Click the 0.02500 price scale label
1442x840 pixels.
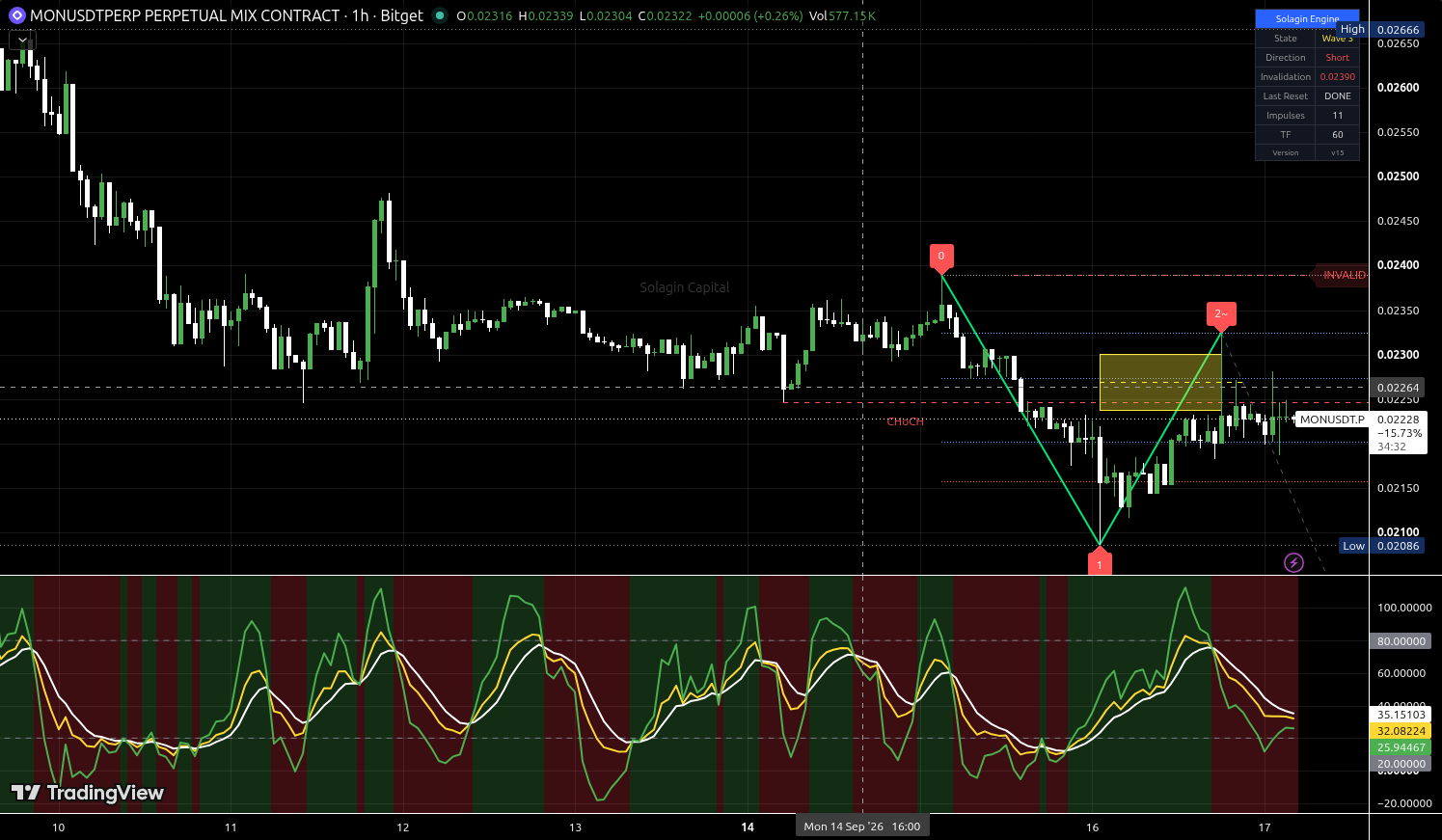[1398, 176]
